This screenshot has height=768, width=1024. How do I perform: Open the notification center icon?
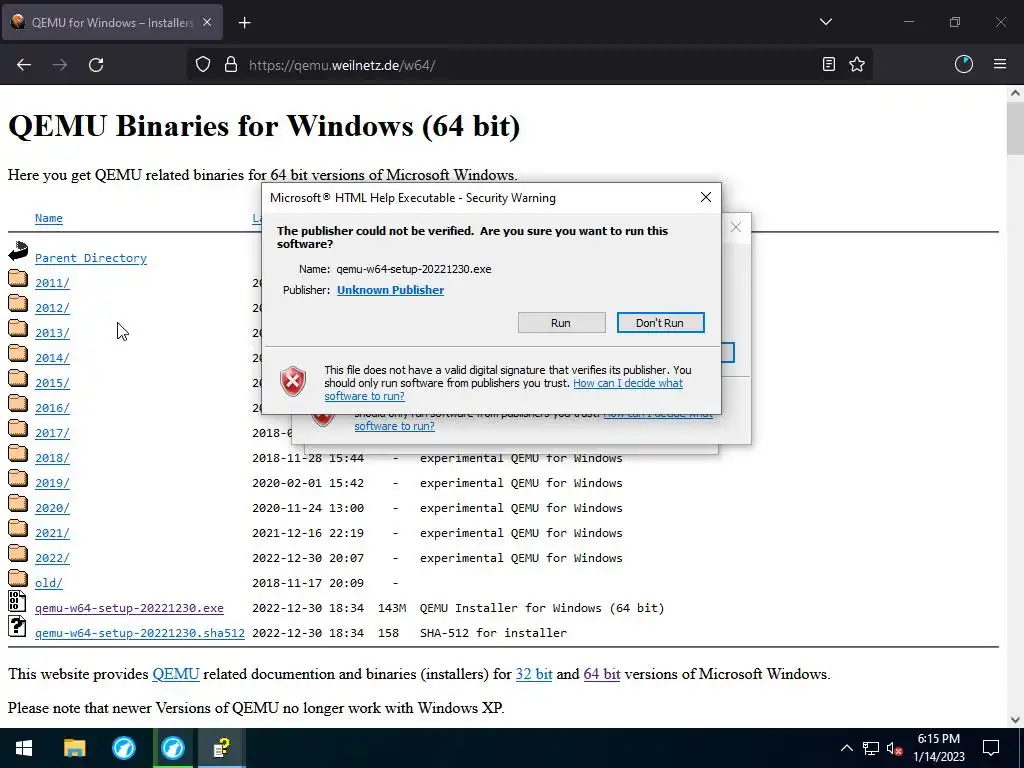tap(991, 748)
